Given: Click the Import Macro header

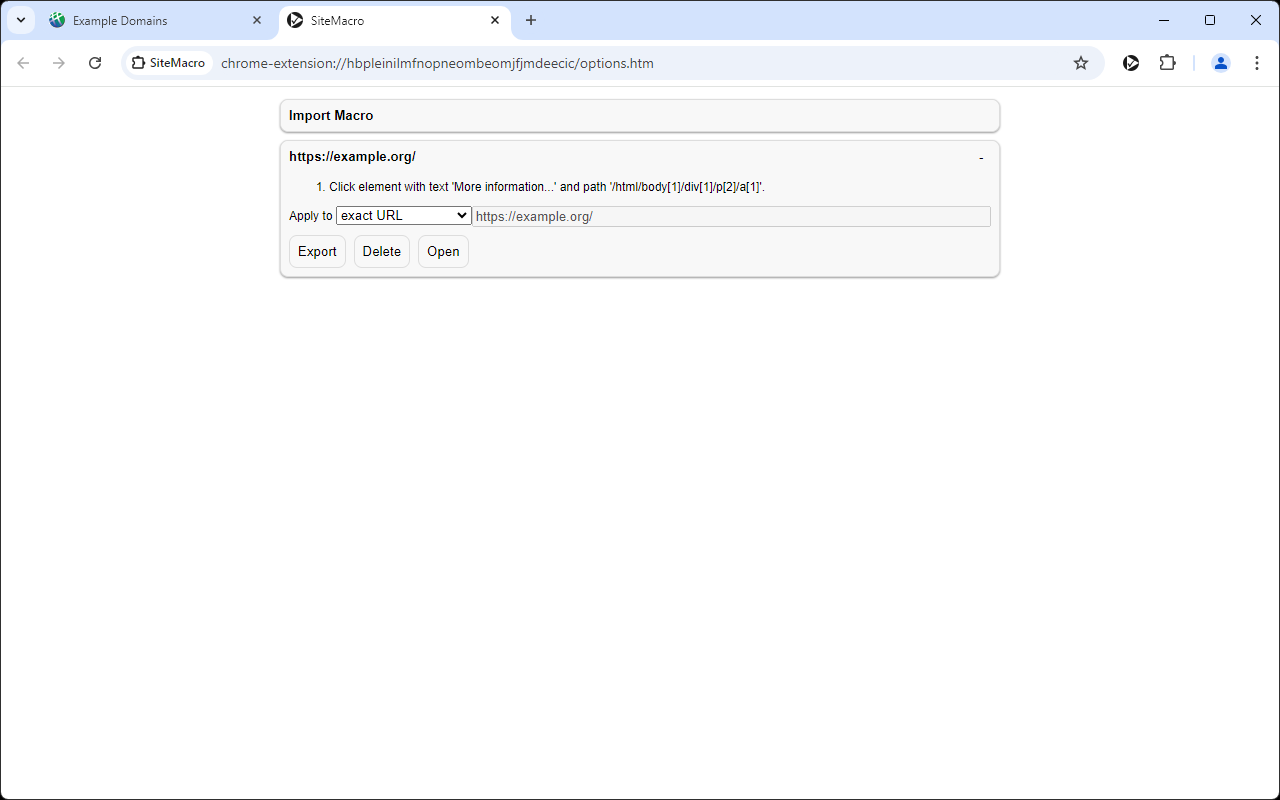Looking at the screenshot, I should pos(331,115).
